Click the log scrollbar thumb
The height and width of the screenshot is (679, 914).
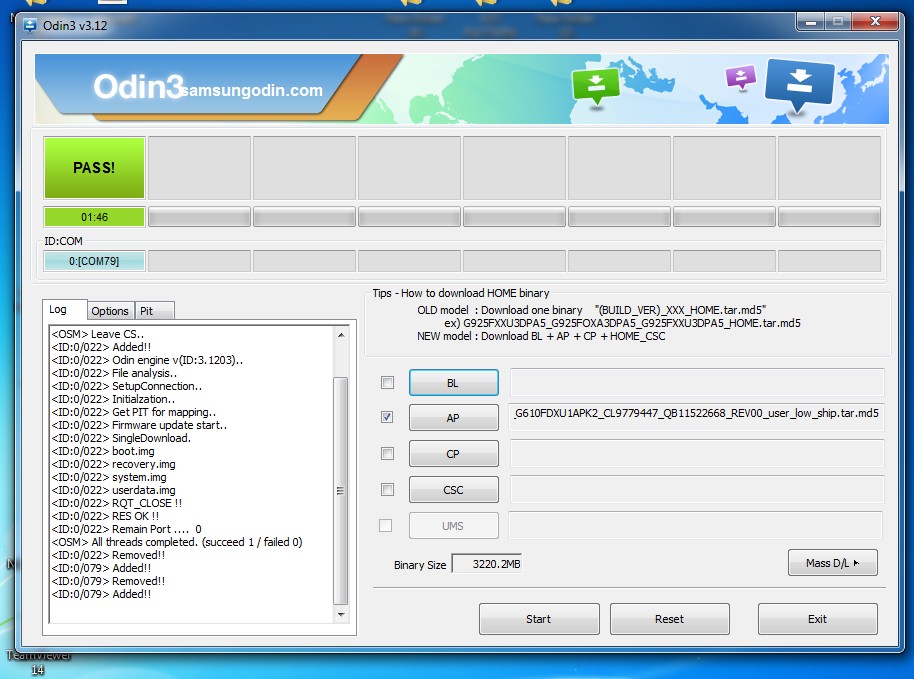340,491
